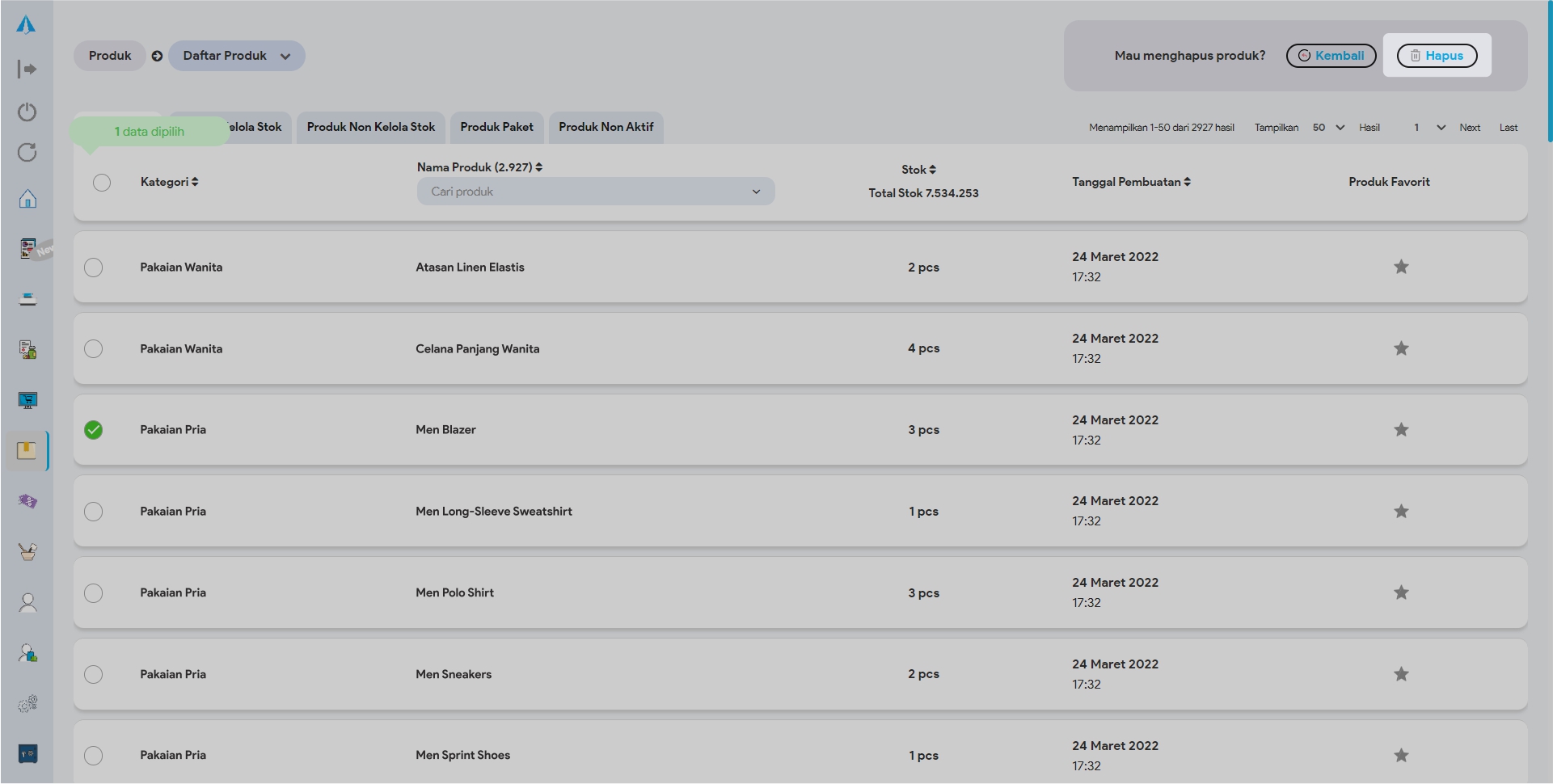
Task: Expand the sidebar with the arrow icon
Action: [x=27, y=70]
